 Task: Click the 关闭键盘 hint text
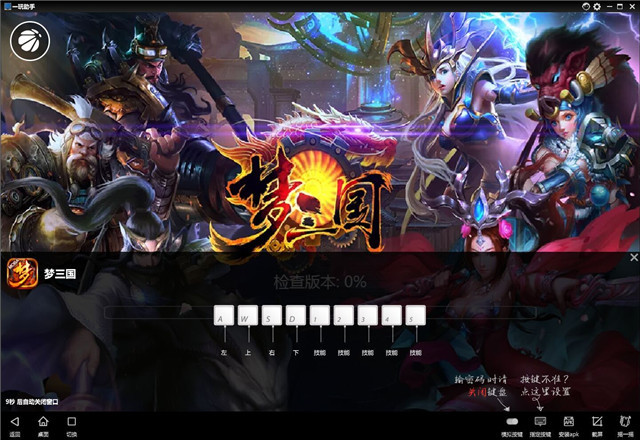[487, 392]
